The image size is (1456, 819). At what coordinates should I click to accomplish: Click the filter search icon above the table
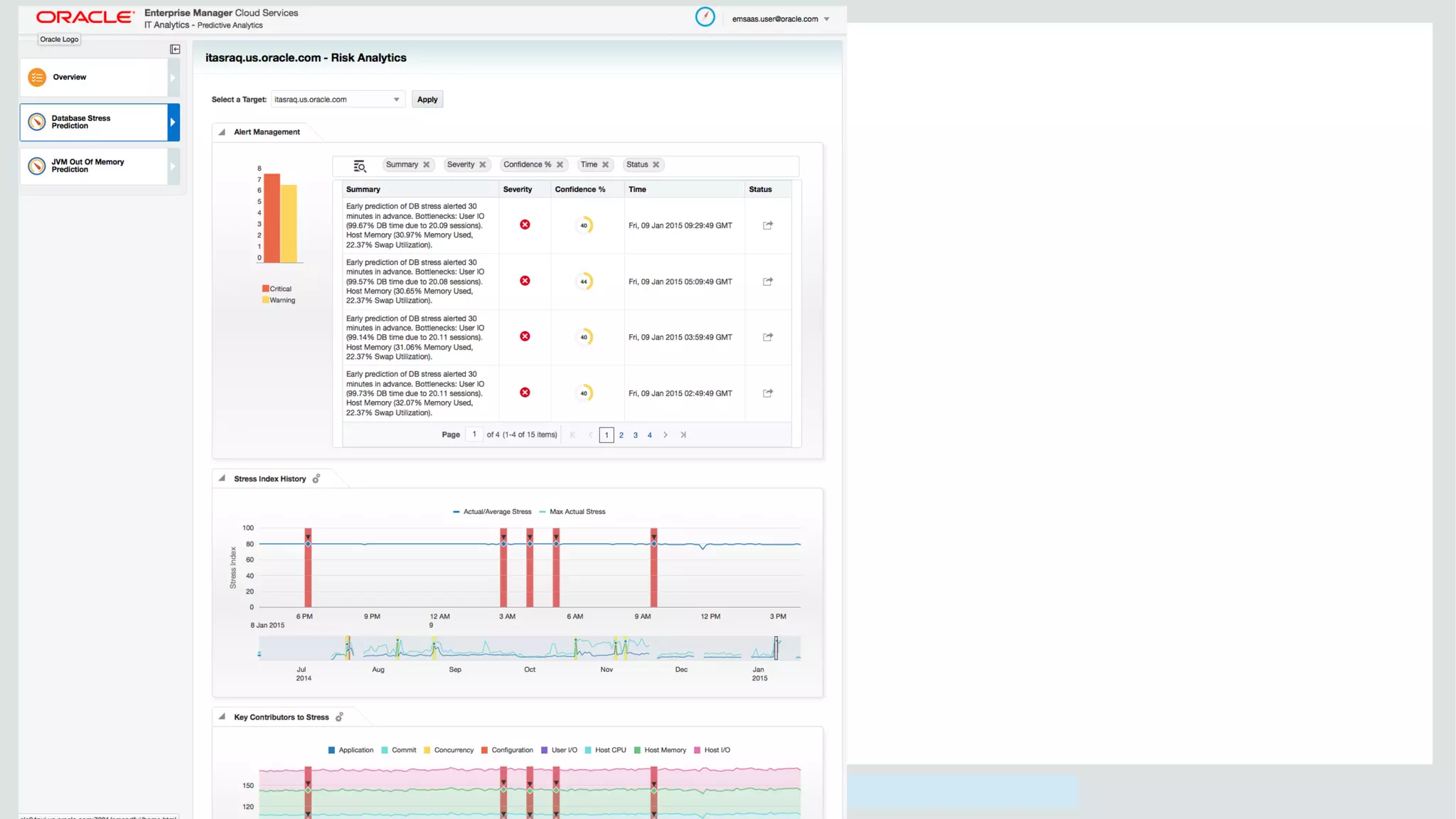coord(360,166)
